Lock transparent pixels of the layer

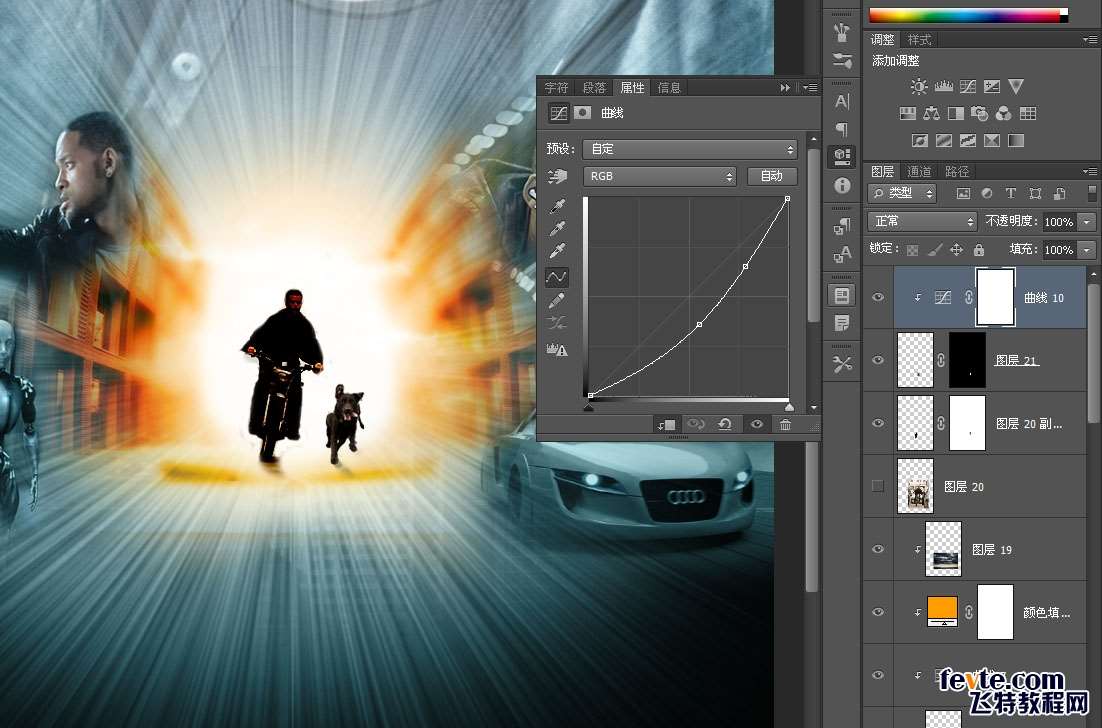point(912,249)
